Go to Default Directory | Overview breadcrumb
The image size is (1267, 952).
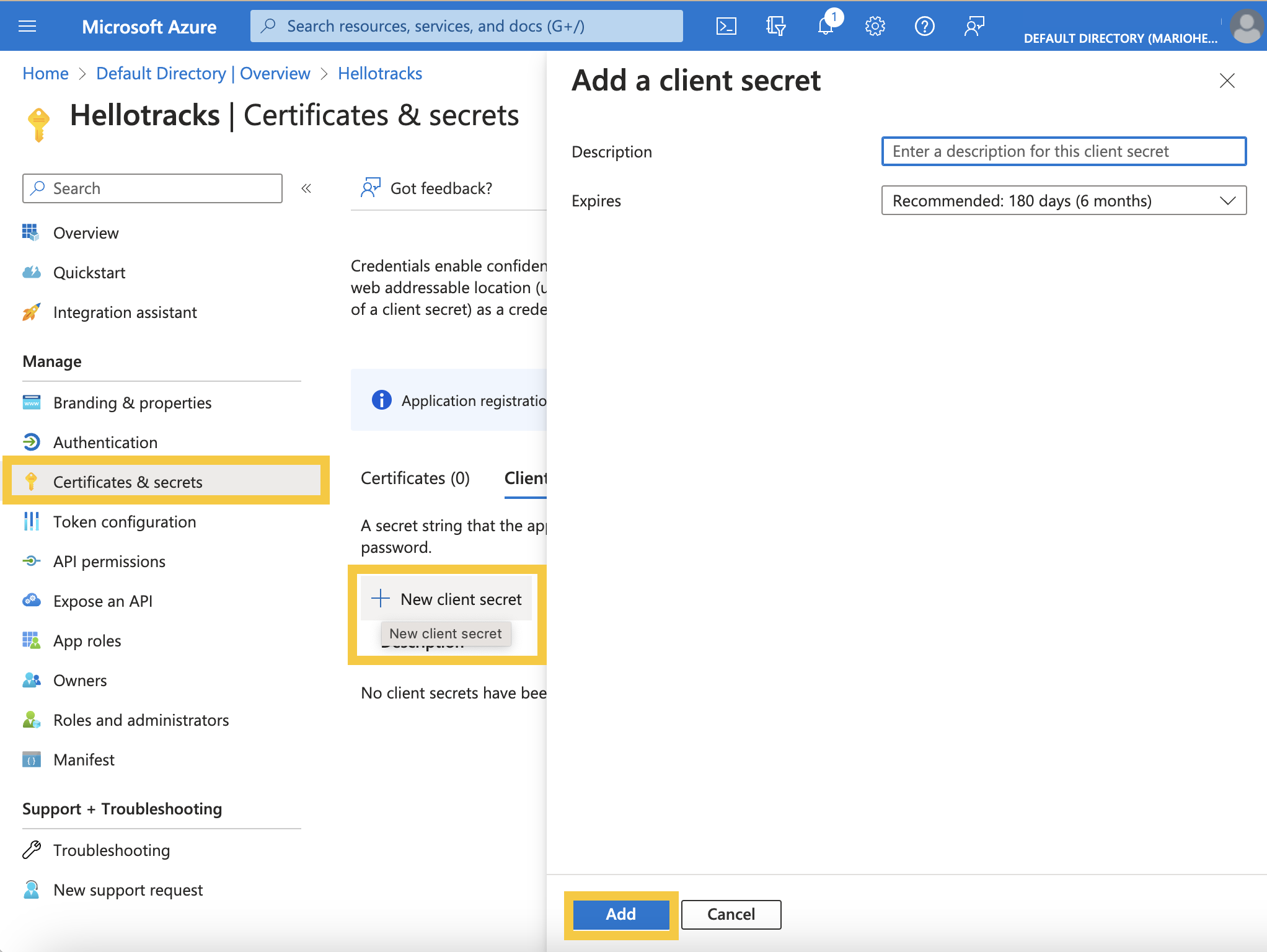coord(203,73)
